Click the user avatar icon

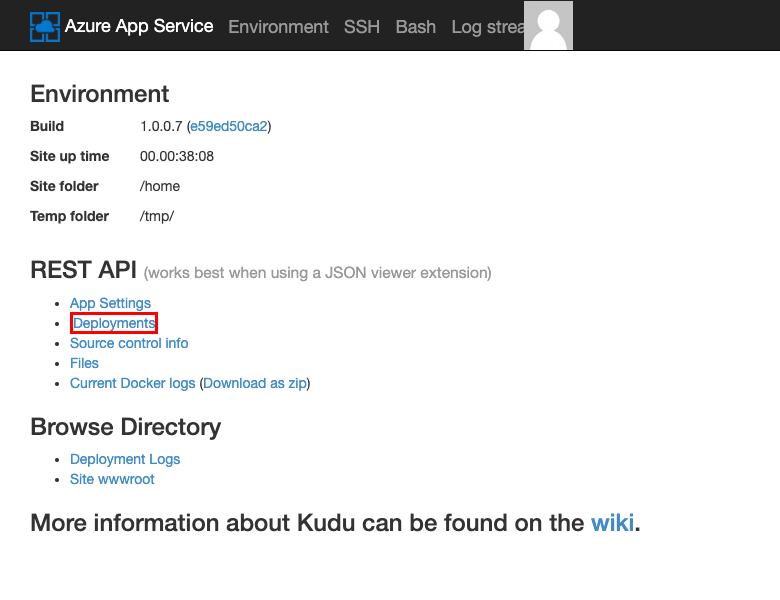(x=548, y=26)
